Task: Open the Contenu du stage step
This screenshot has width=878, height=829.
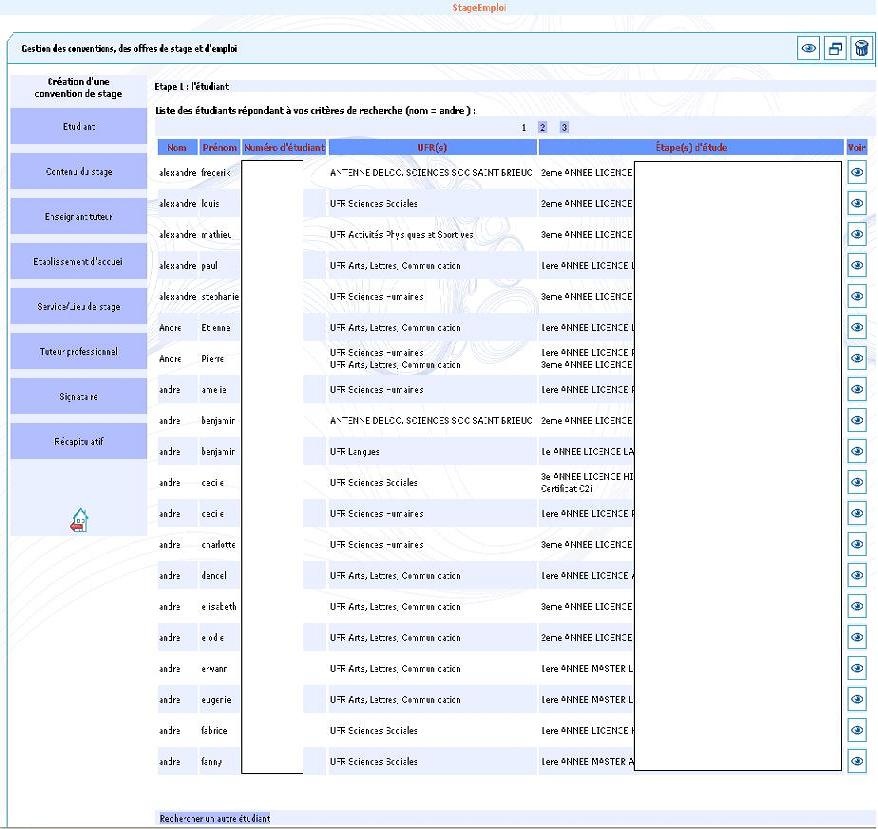Action: [x=79, y=172]
